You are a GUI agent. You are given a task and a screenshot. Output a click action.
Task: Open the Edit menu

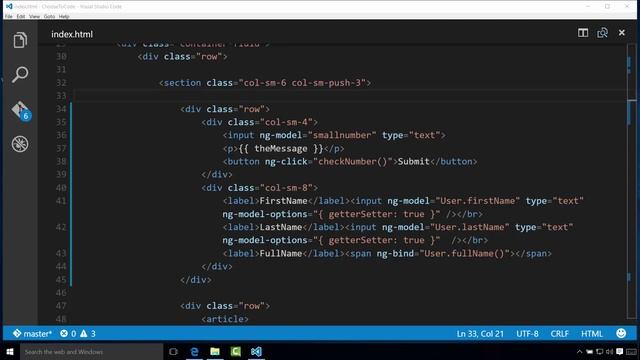[x=21, y=16]
